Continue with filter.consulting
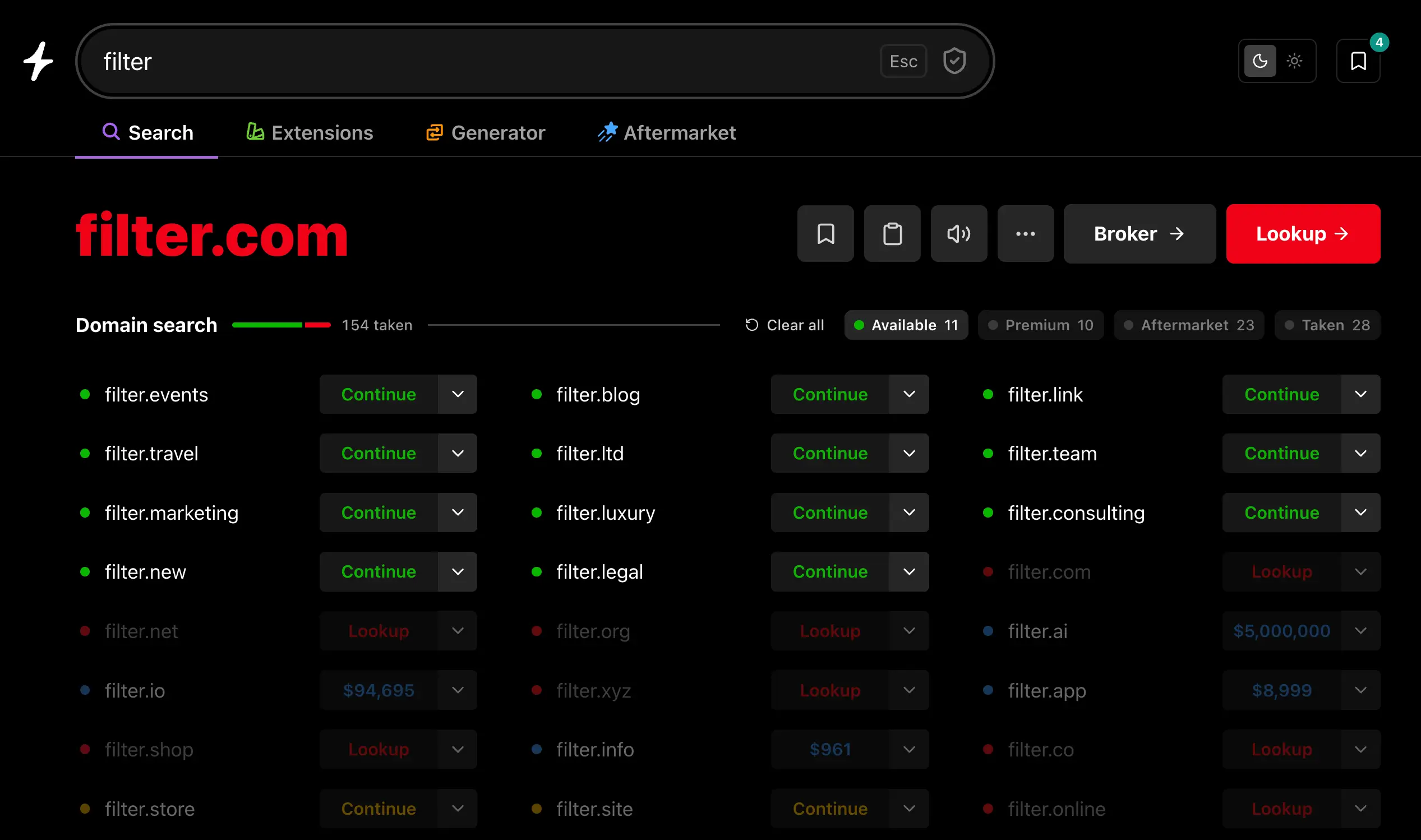The height and width of the screenshot is (840, 1421). (x=1281, y=513)
